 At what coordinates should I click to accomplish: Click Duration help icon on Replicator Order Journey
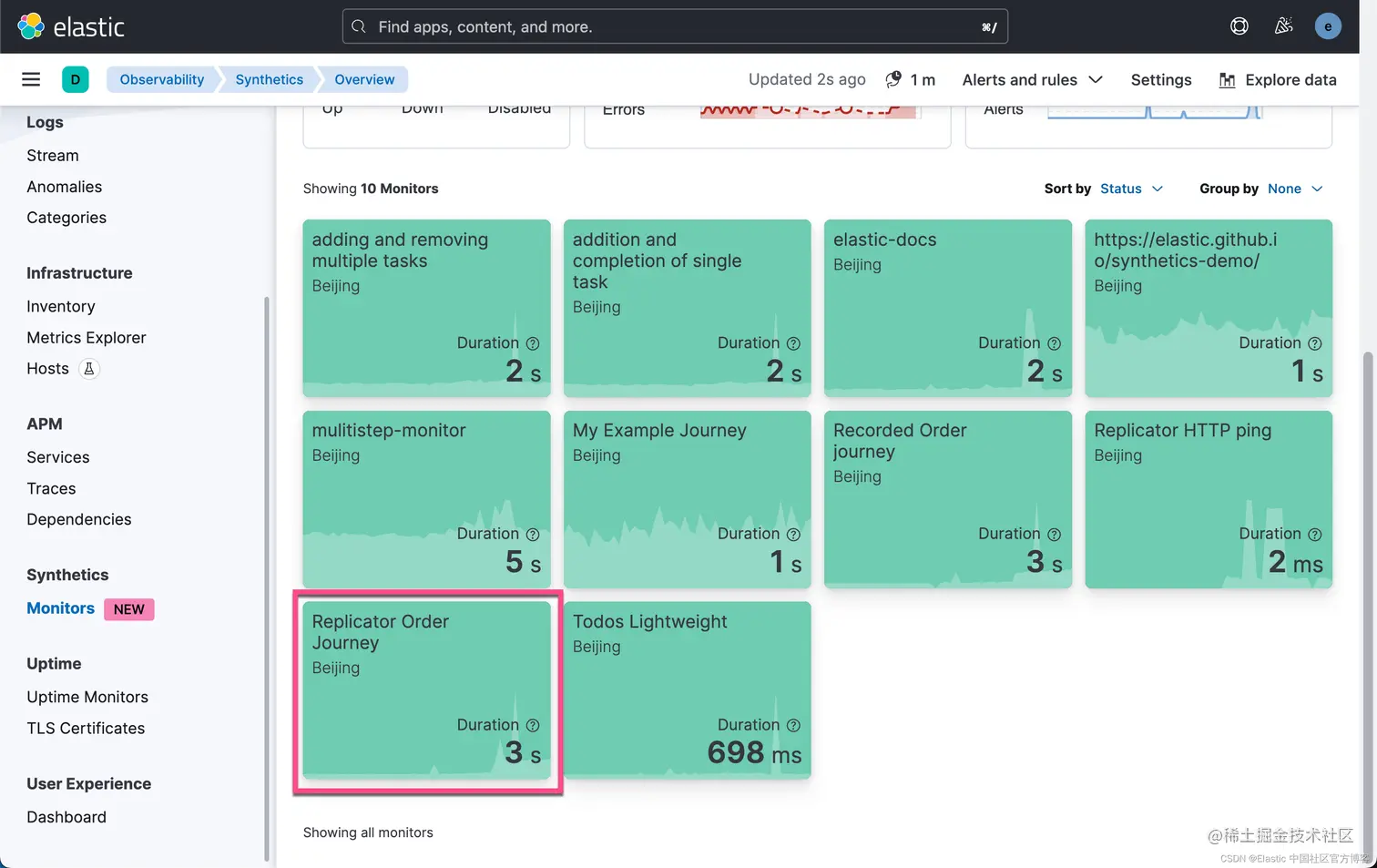tap(533, 725)
